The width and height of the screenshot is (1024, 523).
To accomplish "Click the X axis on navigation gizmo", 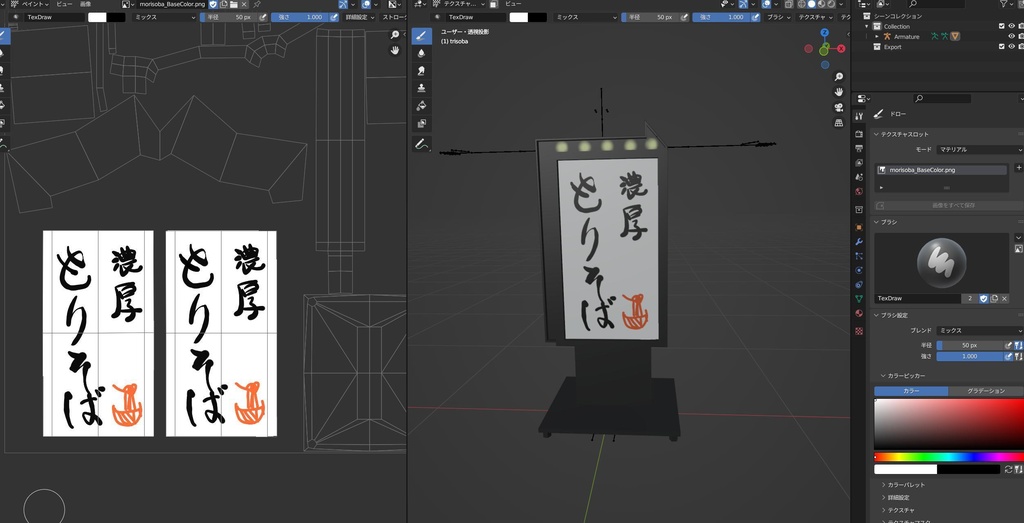I will pos(841,48).
